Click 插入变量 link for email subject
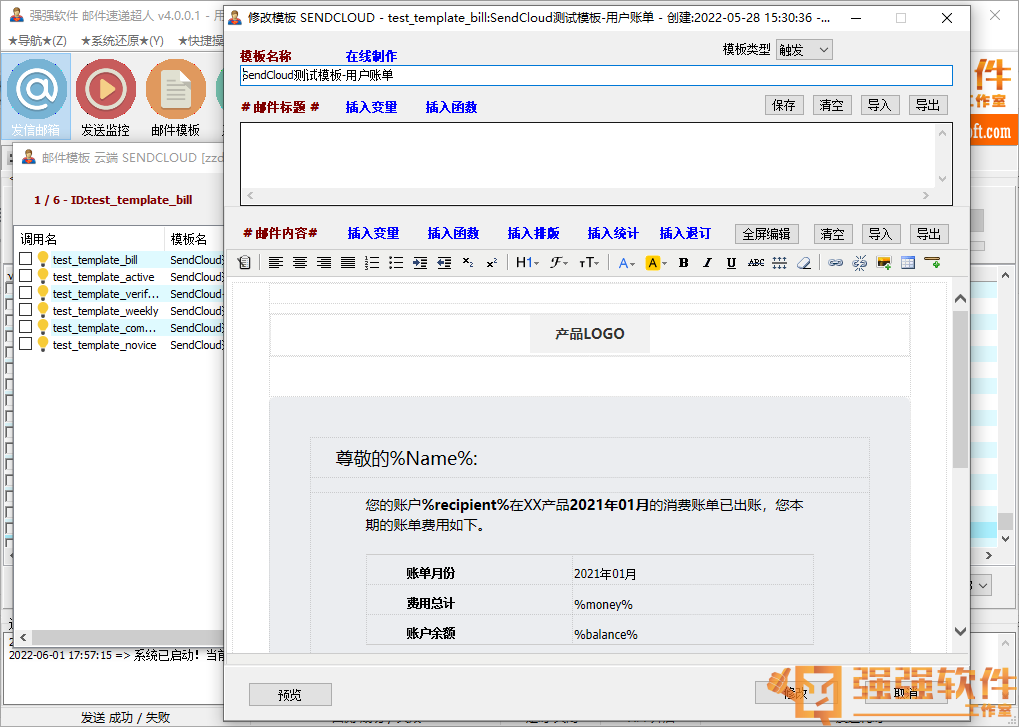This screenshot has width=1019, height=727. [371, 107]
